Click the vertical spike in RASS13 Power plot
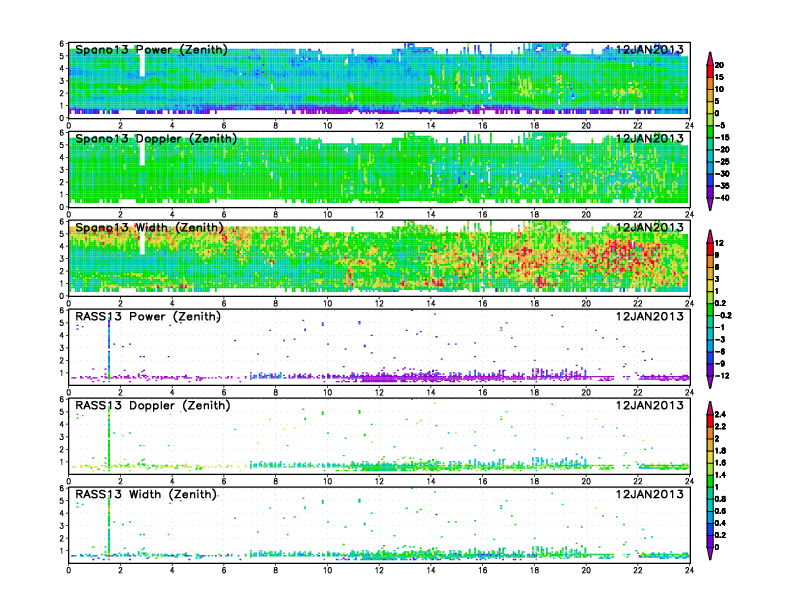This screenshot has height=612, width=792. tap(109, 348)
